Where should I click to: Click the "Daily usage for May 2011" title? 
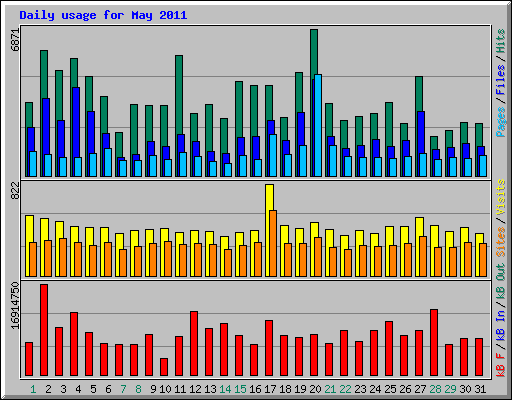[103, 15]
